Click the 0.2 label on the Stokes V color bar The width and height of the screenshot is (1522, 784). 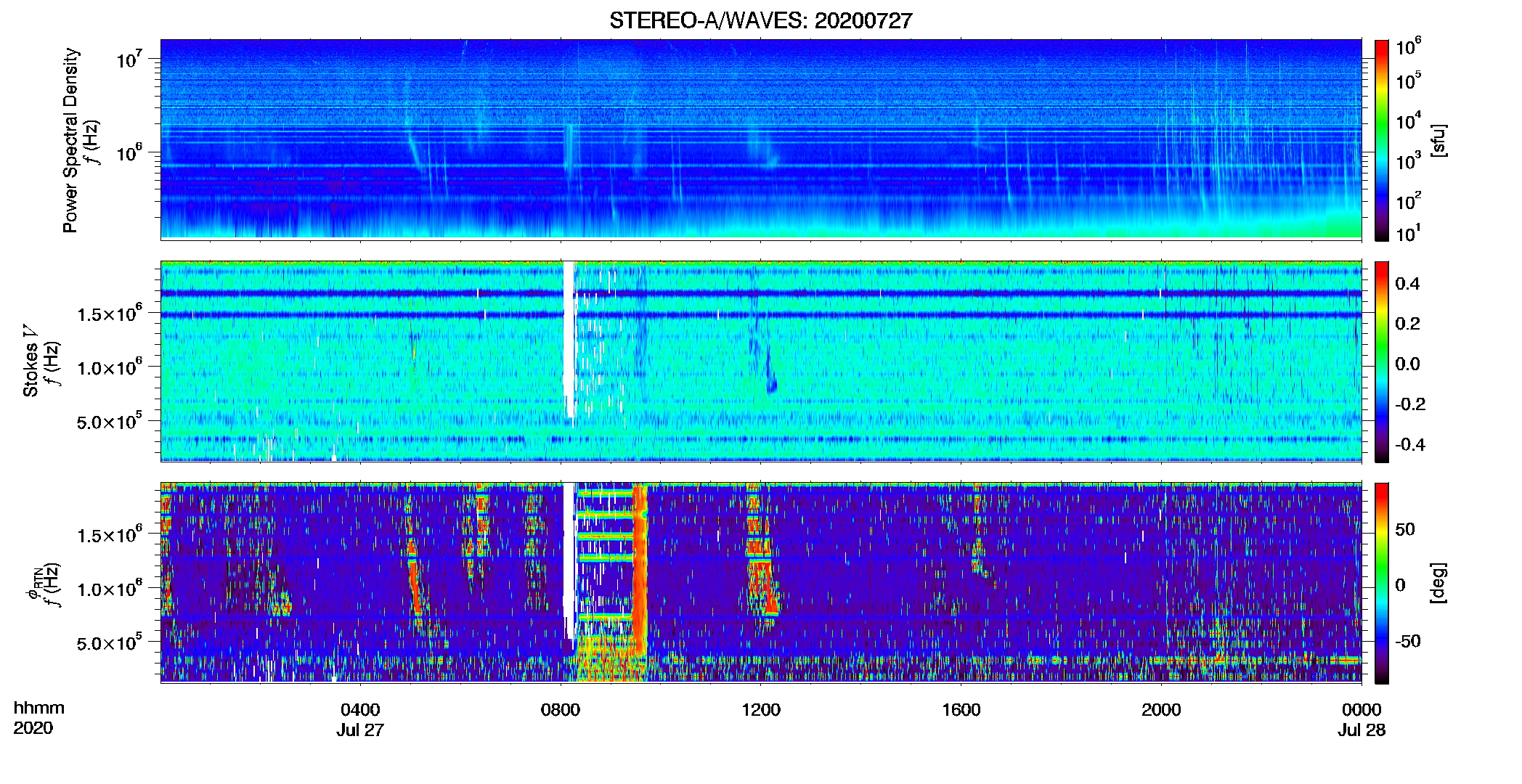[1407, 323]
